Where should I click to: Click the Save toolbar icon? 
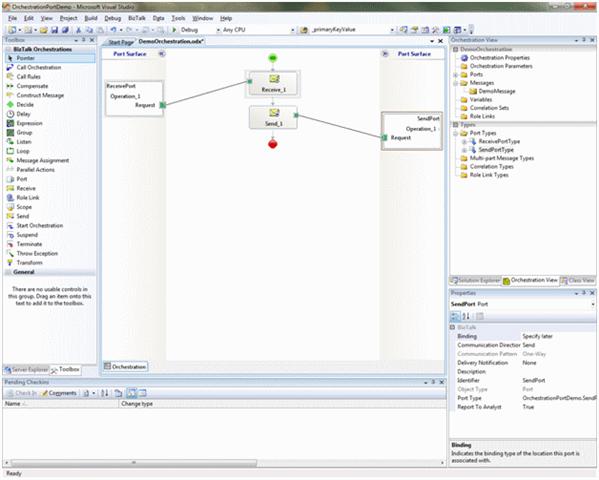[54, 30]
